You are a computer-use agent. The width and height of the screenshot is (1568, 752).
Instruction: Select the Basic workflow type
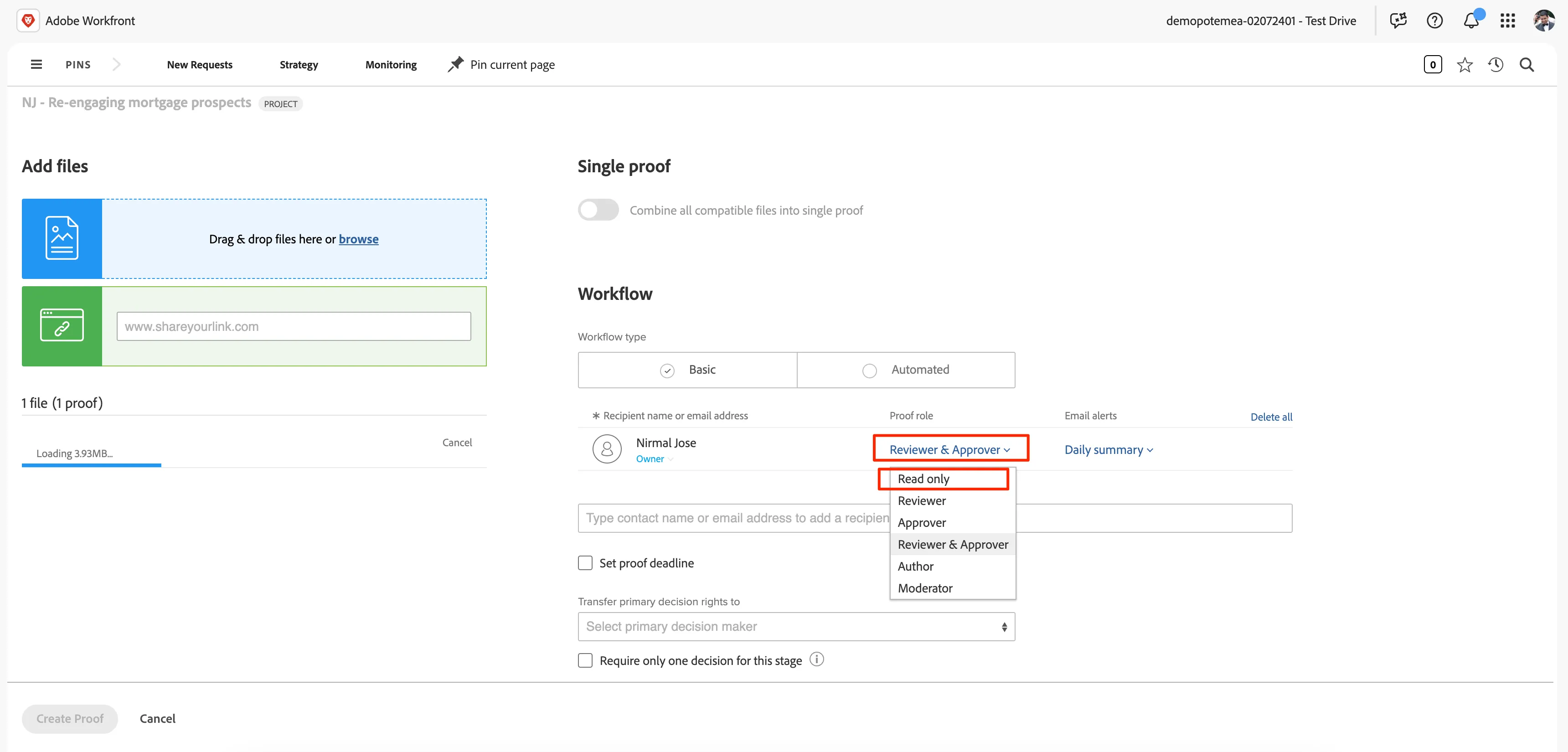pos(687,370)
